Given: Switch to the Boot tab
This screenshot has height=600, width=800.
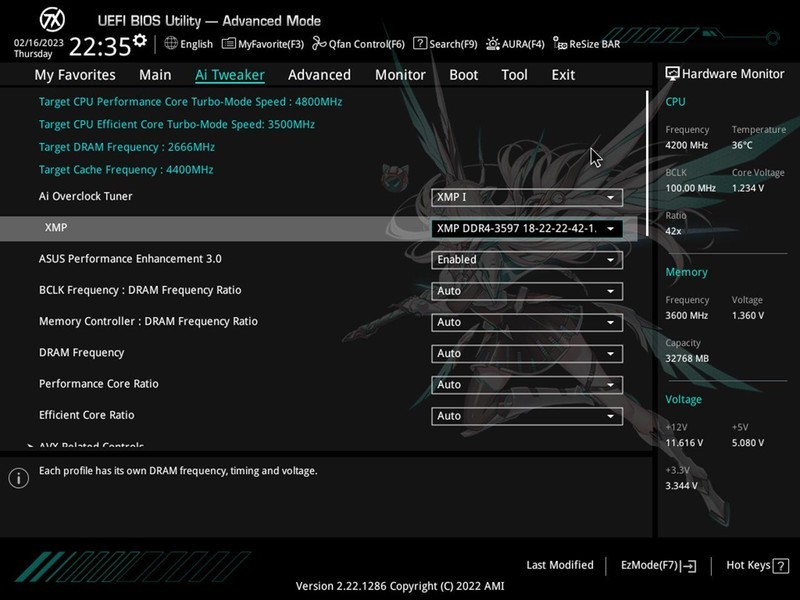Looking at the screenshot, I should [463, 75].
